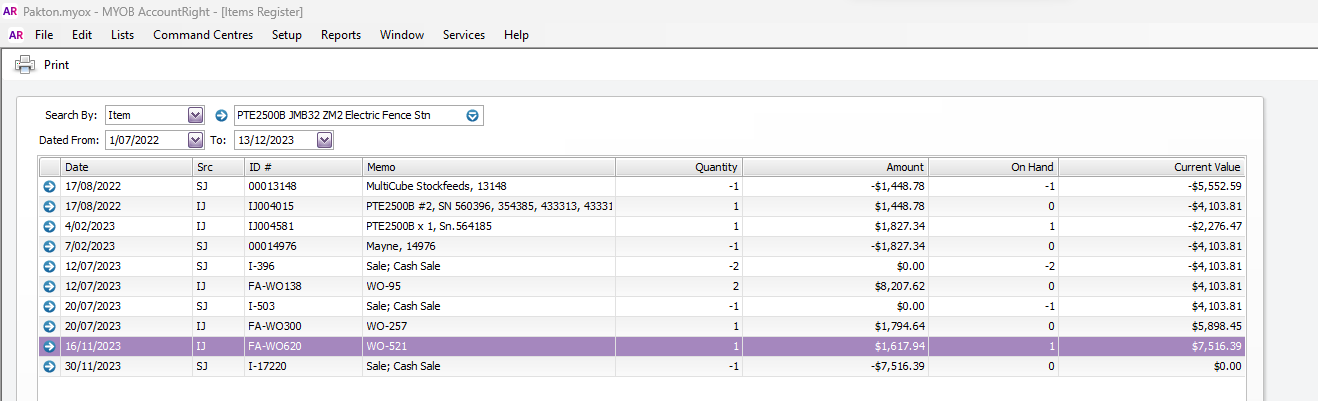The width and height of the screenshot is (1318, 401).
Task: Click the current value '$7,516.39'
Action: coord(1216,346)
